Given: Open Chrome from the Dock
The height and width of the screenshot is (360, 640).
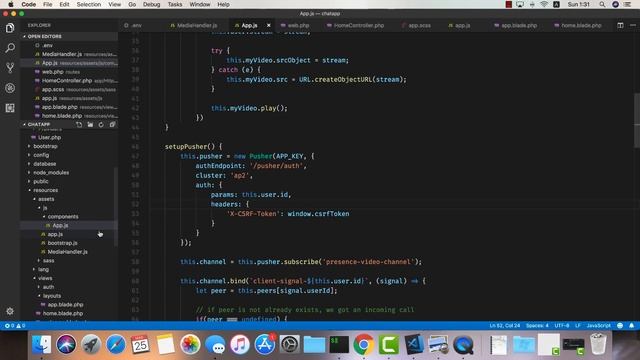Looking at the screenshot, I should [x=363, y=345].
